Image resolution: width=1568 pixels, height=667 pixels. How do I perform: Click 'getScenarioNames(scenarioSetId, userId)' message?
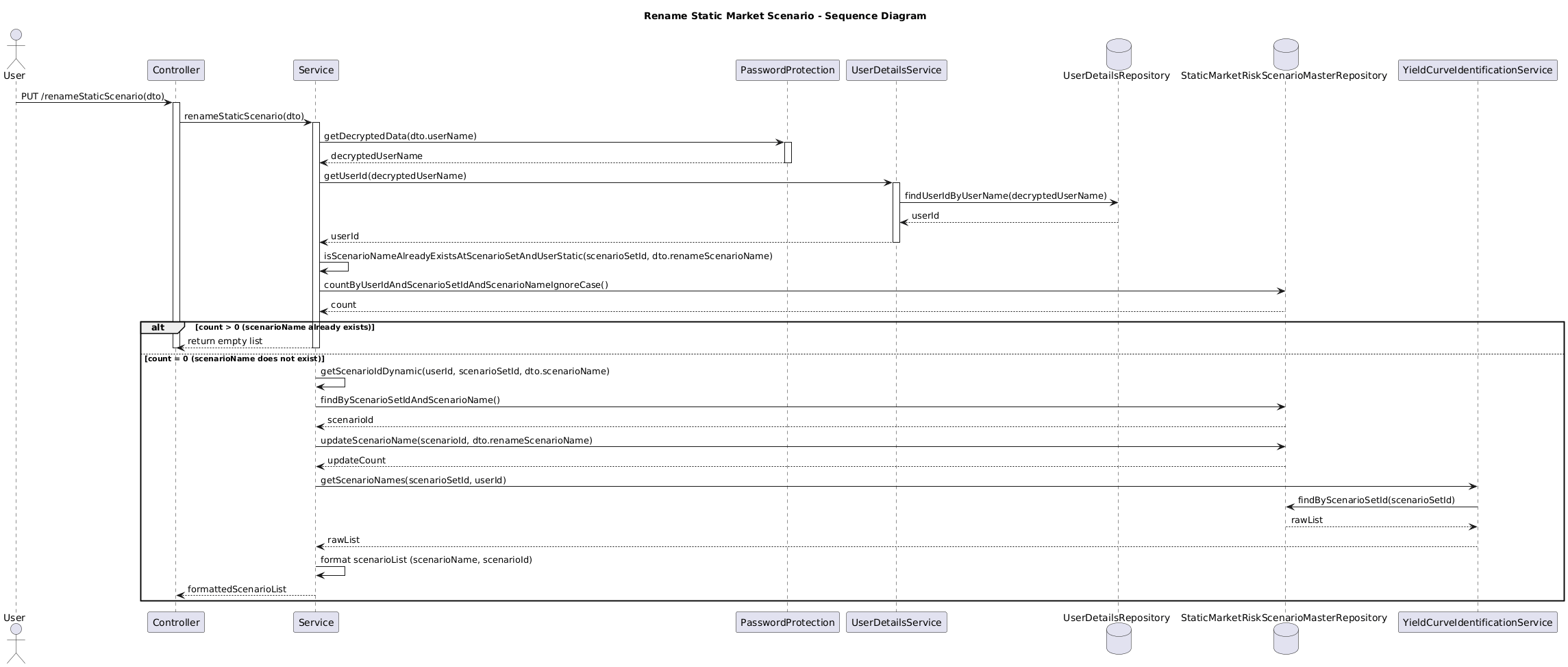[x=413, y=481]
